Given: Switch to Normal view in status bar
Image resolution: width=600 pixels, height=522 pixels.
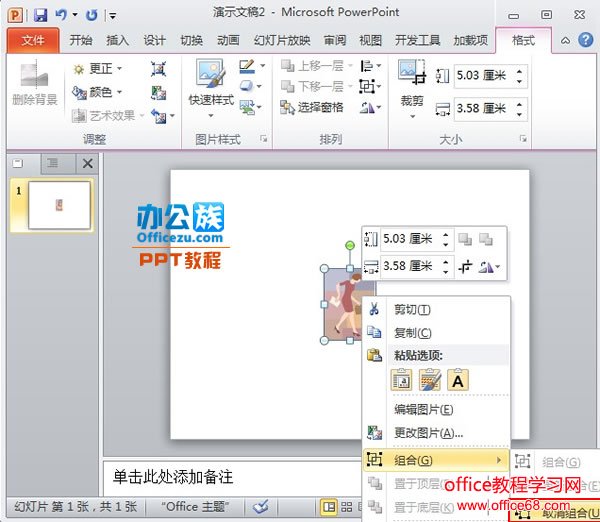Looking at the screenshot, I should (x=329, y=507).
